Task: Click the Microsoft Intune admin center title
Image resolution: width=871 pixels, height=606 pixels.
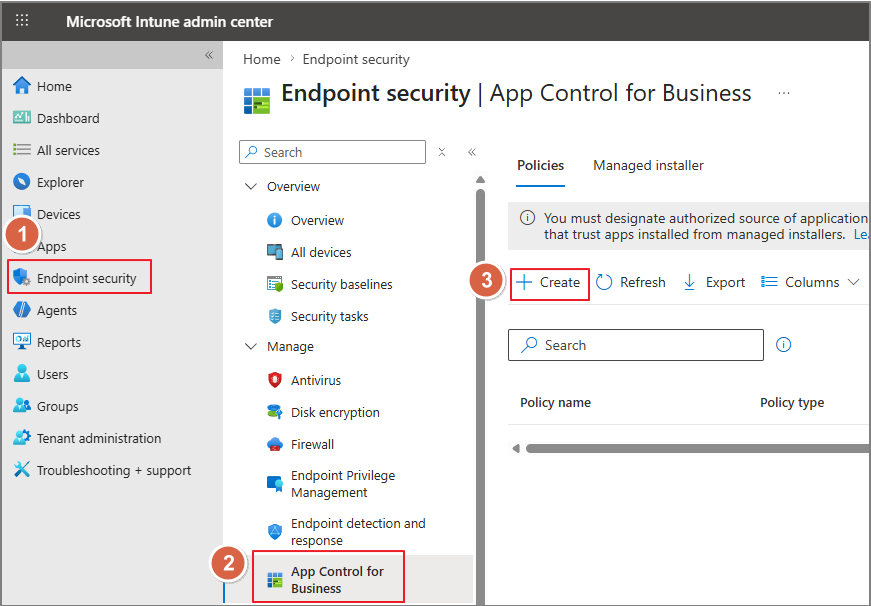Action: click(x=169, y=22)
